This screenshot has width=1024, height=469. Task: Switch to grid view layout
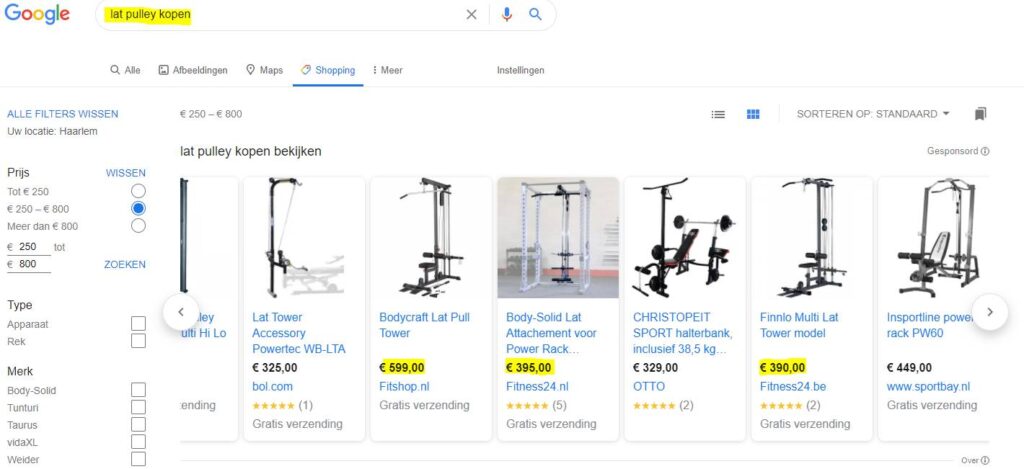pyautogui.click(x=753, y=114)
